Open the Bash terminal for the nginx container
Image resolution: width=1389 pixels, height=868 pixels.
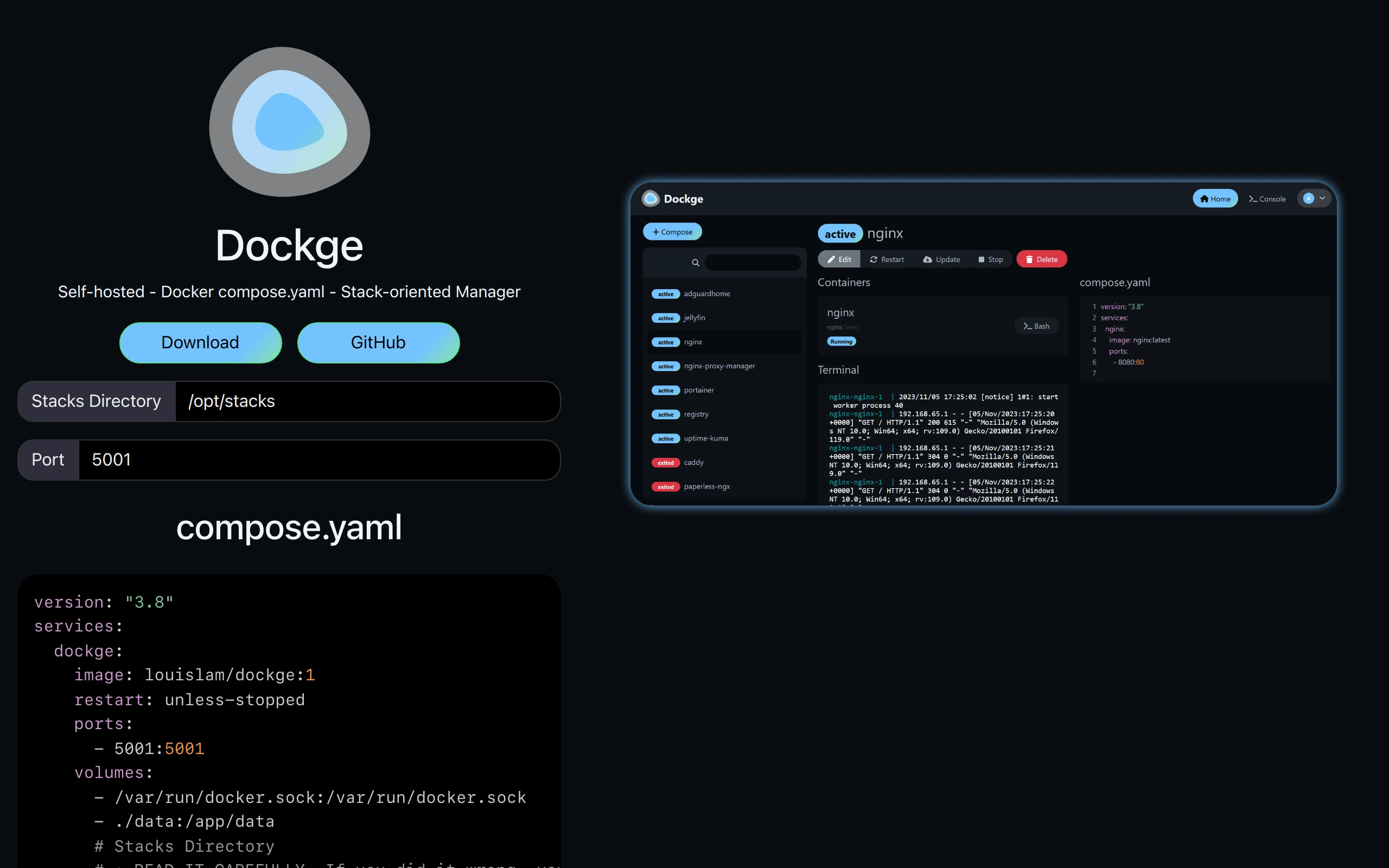(1036, 326)
